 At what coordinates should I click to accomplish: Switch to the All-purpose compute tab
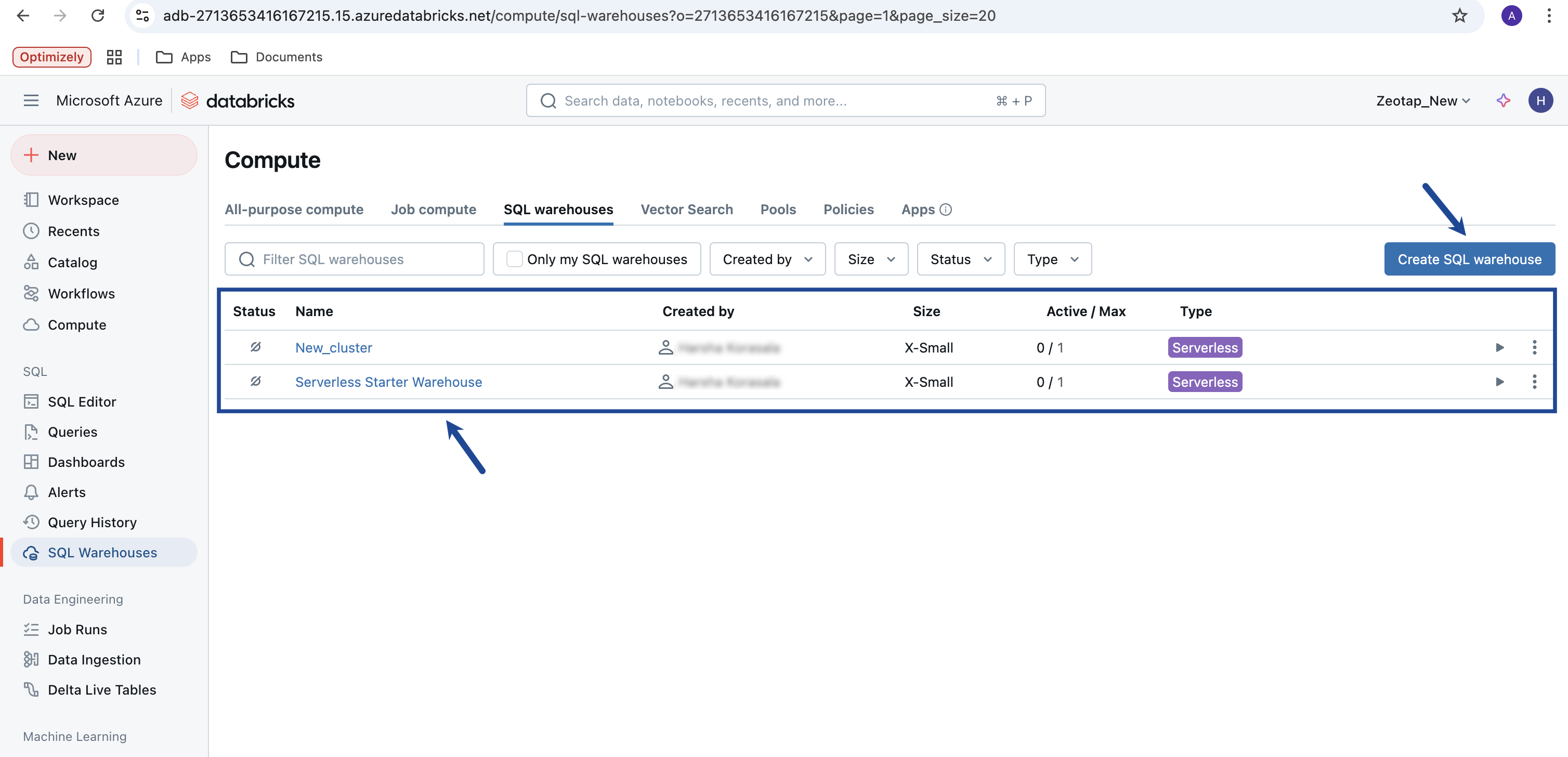pyautogui.click(x=293, y=210)
